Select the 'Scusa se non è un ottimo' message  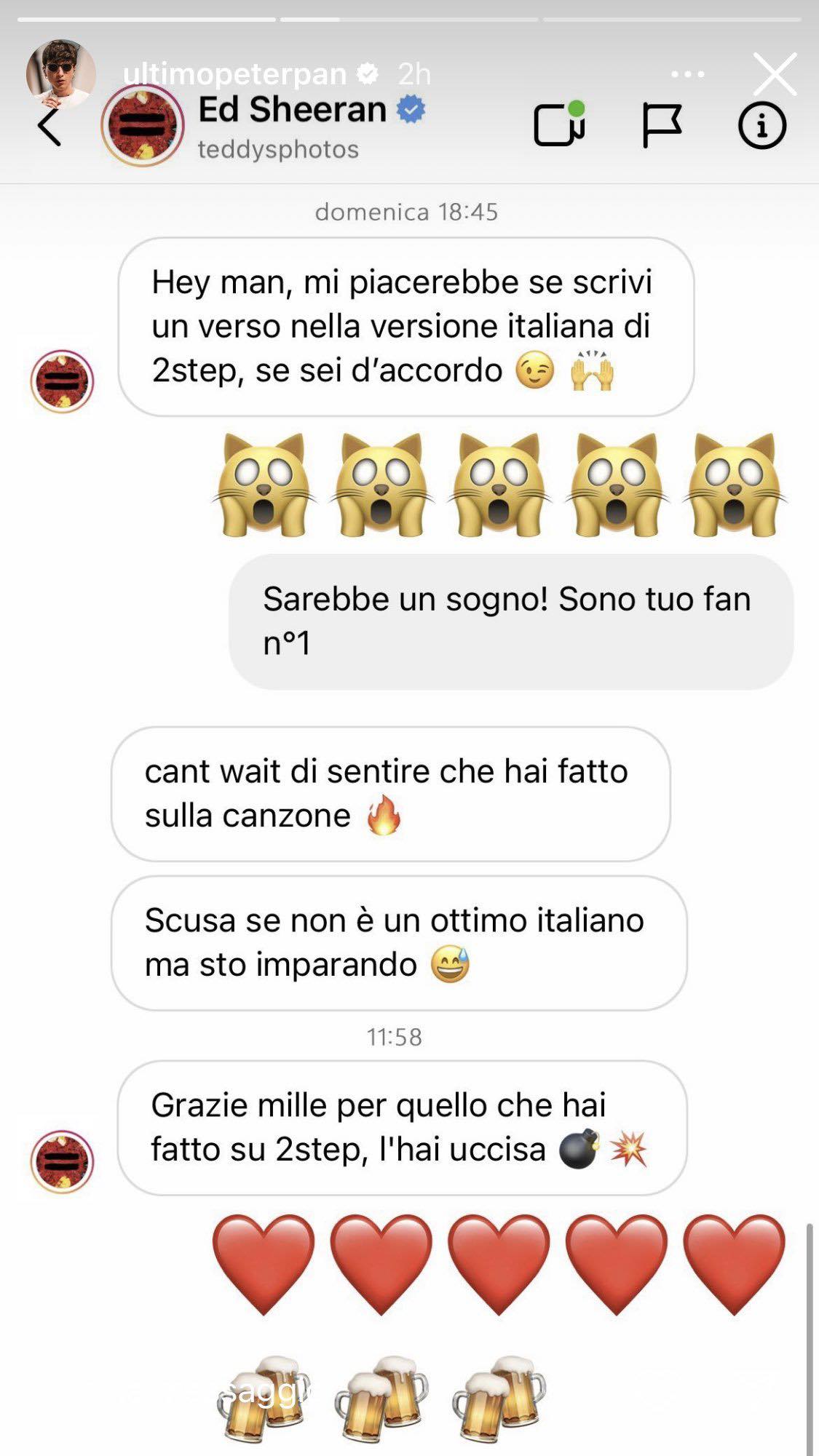point(399,943)
